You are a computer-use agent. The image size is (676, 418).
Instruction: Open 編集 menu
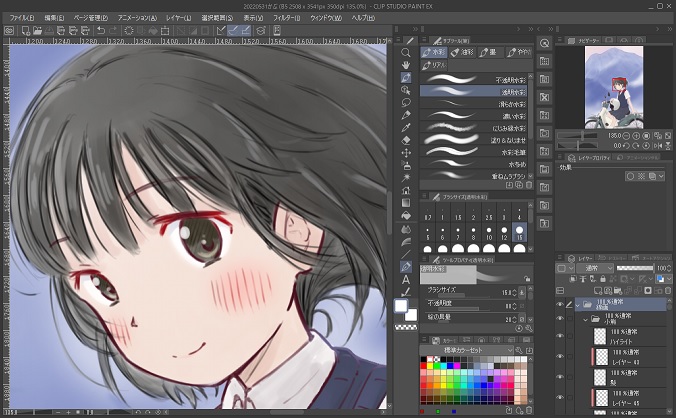54,18
